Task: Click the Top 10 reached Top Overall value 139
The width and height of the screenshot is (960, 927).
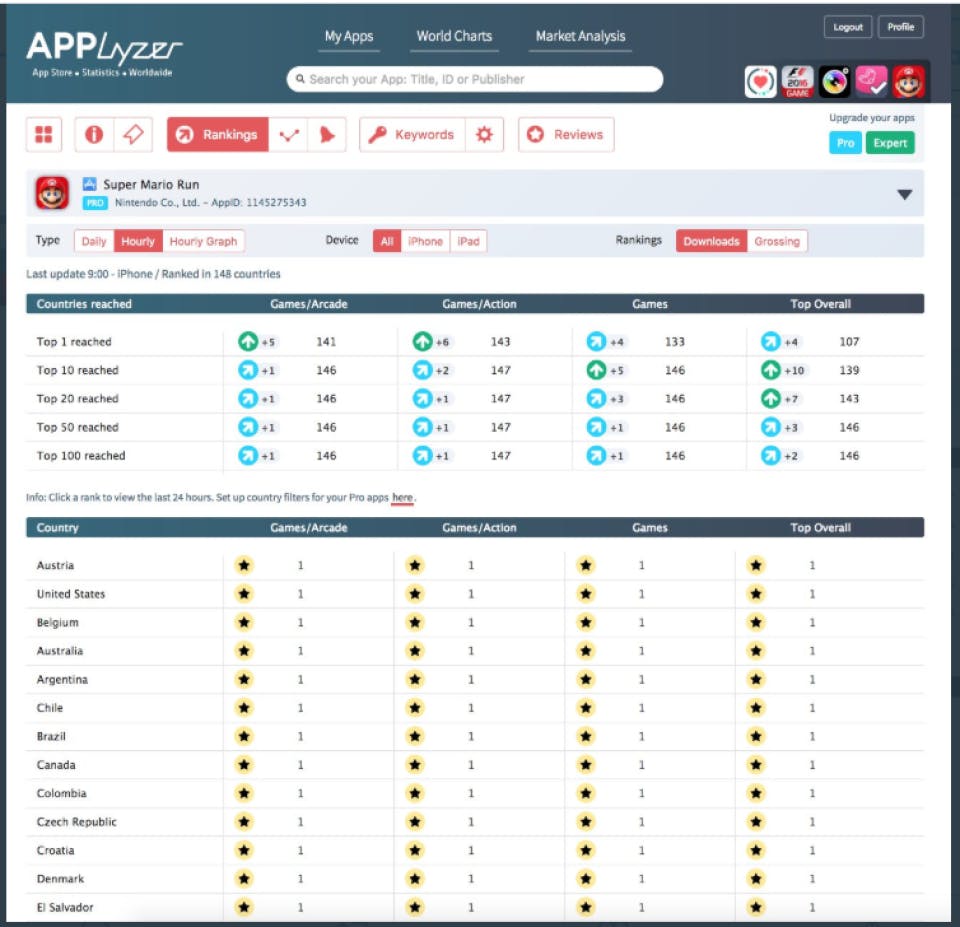Action: pos(849,370)
